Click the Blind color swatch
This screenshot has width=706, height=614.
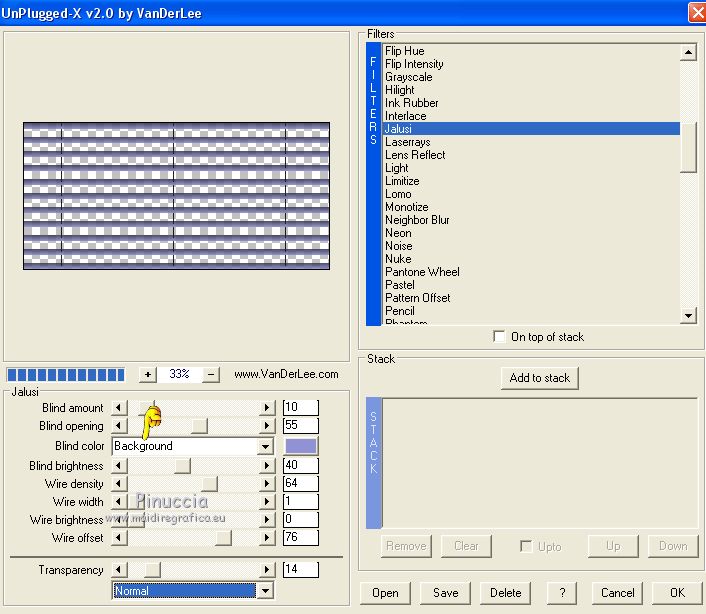coord(301,446)
